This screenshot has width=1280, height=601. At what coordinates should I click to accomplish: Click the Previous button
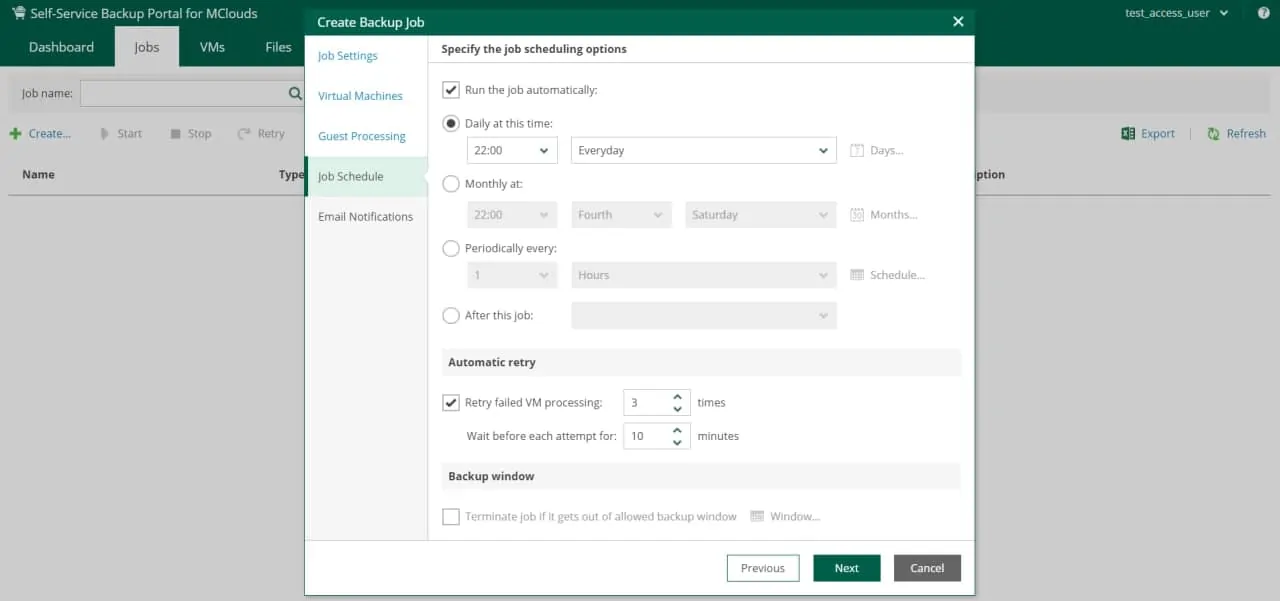(x=763, y=568)
